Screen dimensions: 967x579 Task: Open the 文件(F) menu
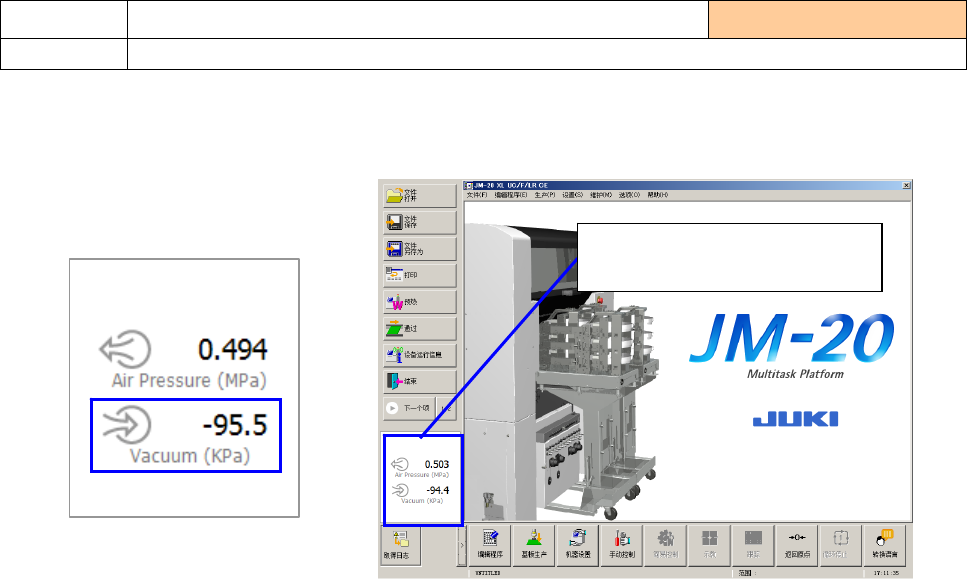[477, 195]
